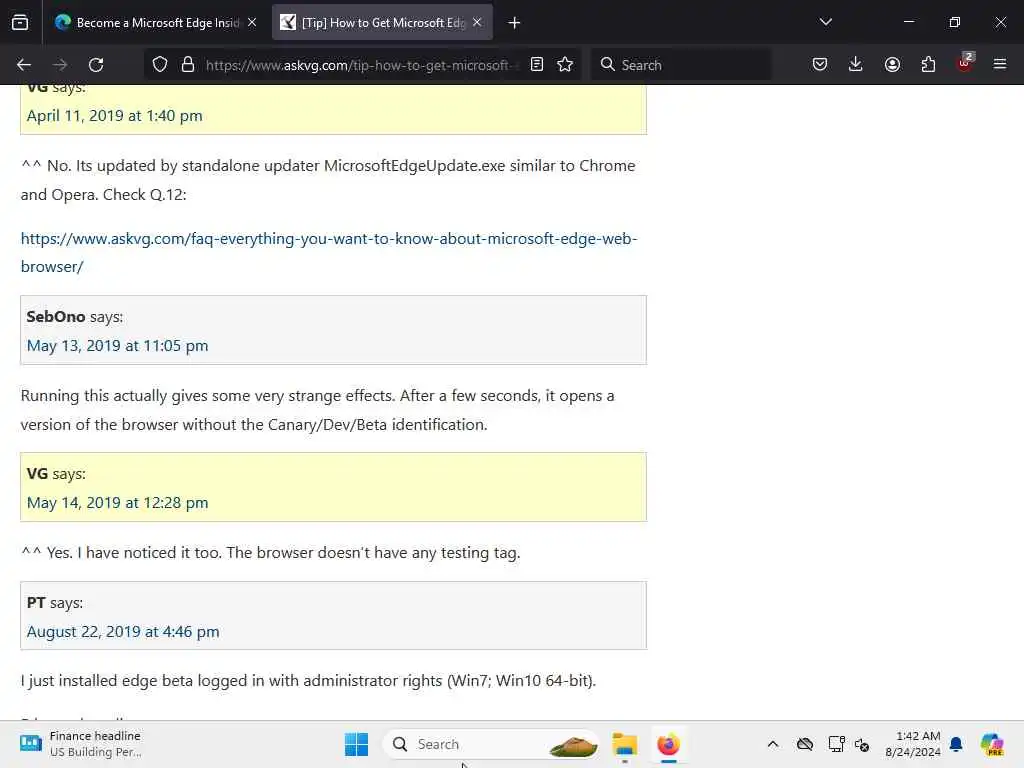The width and height of the screenshot is (1024, 768).
Task: Open April 11, 2019 at 1:40 pm permalink
Action: [114, 116]
